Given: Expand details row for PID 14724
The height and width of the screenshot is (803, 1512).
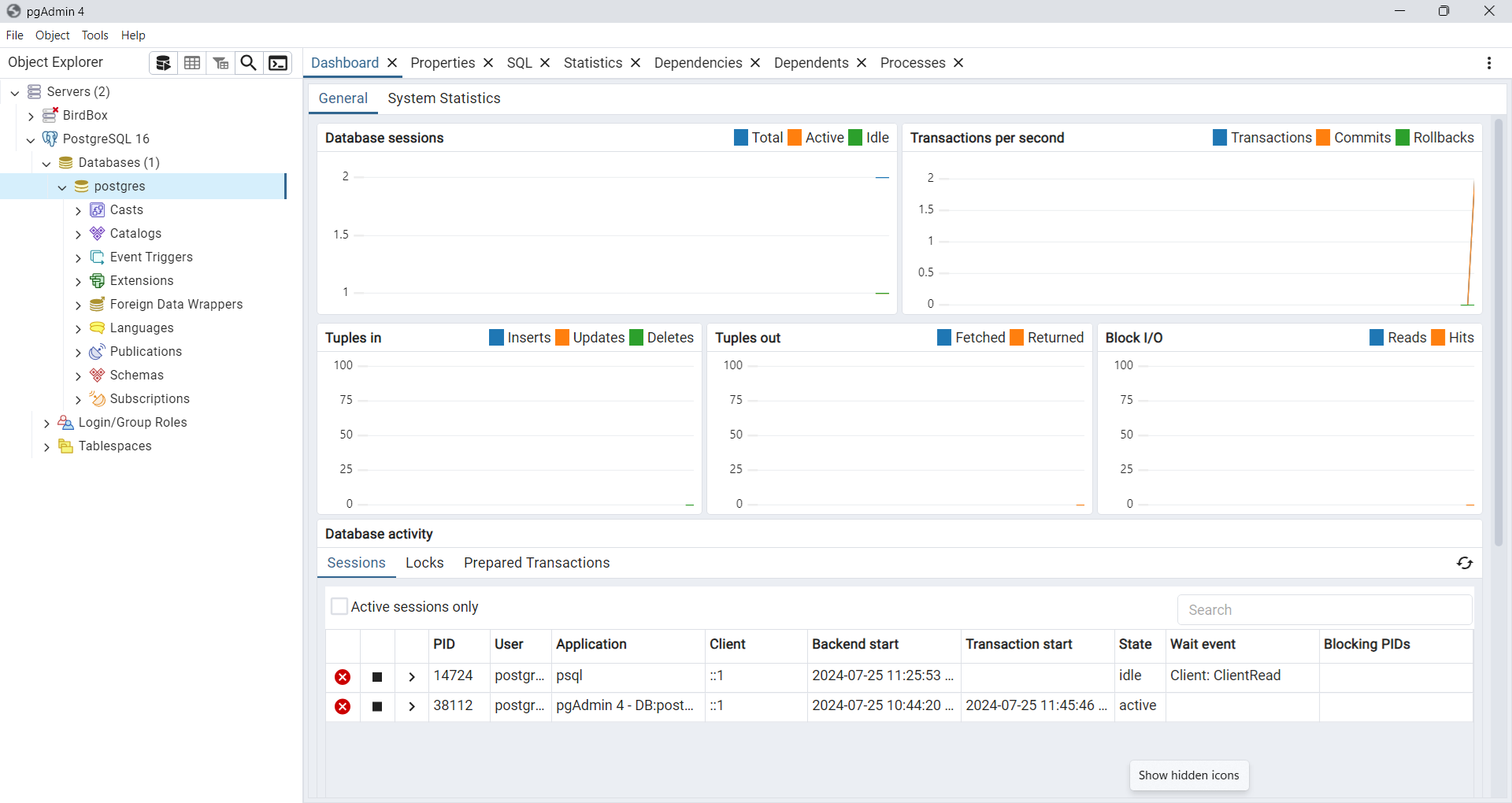Looking at the screenshot, I should pyautogui.click(x=412, y=677).
